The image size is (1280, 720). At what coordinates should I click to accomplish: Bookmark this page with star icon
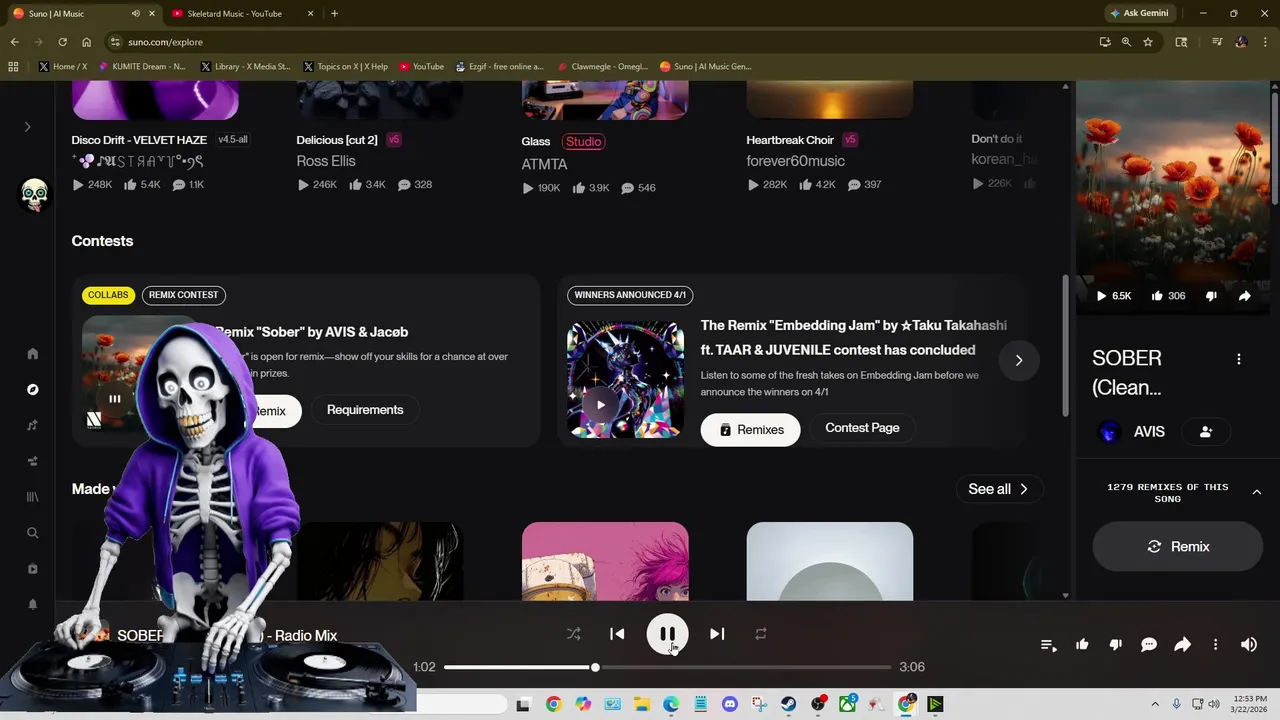tap(1148, 42)
